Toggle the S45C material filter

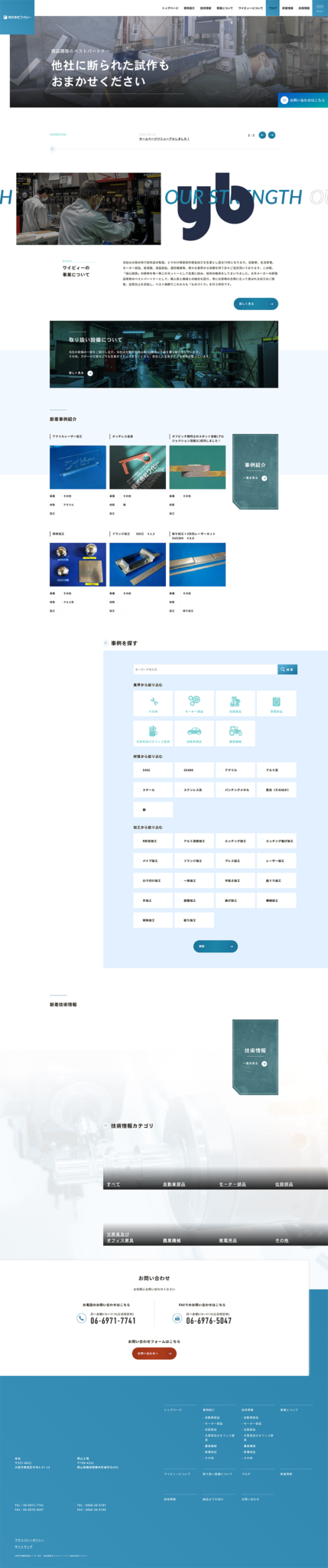point(153,769)
